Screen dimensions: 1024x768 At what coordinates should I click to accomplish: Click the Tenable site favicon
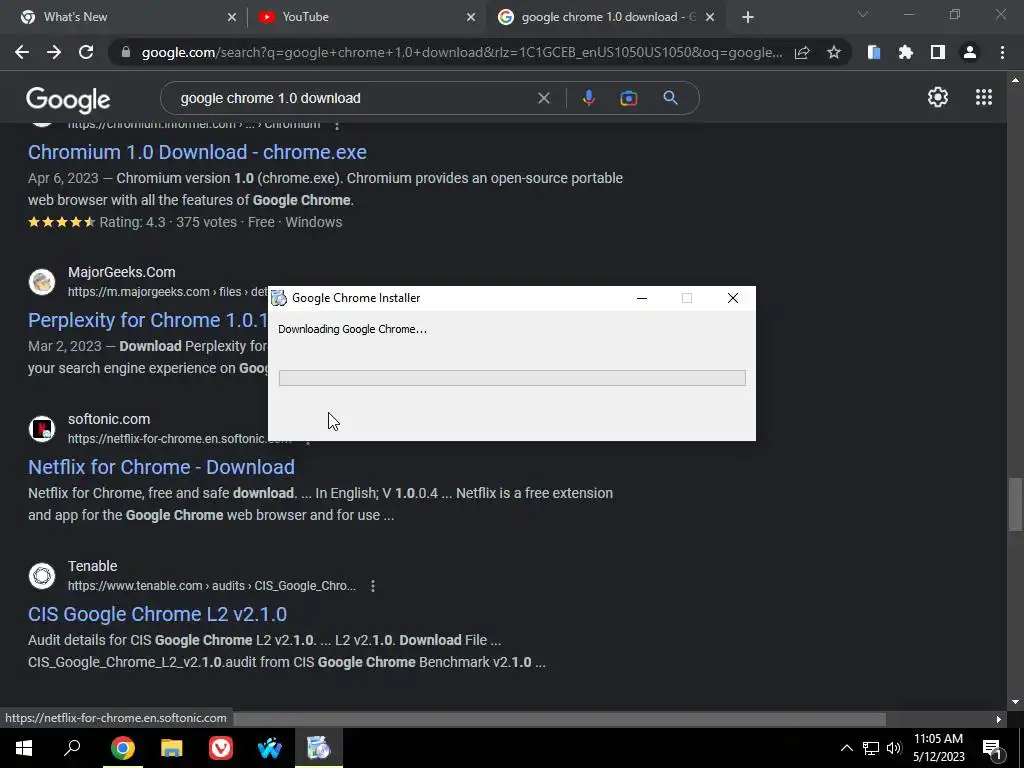click(42, 576)
